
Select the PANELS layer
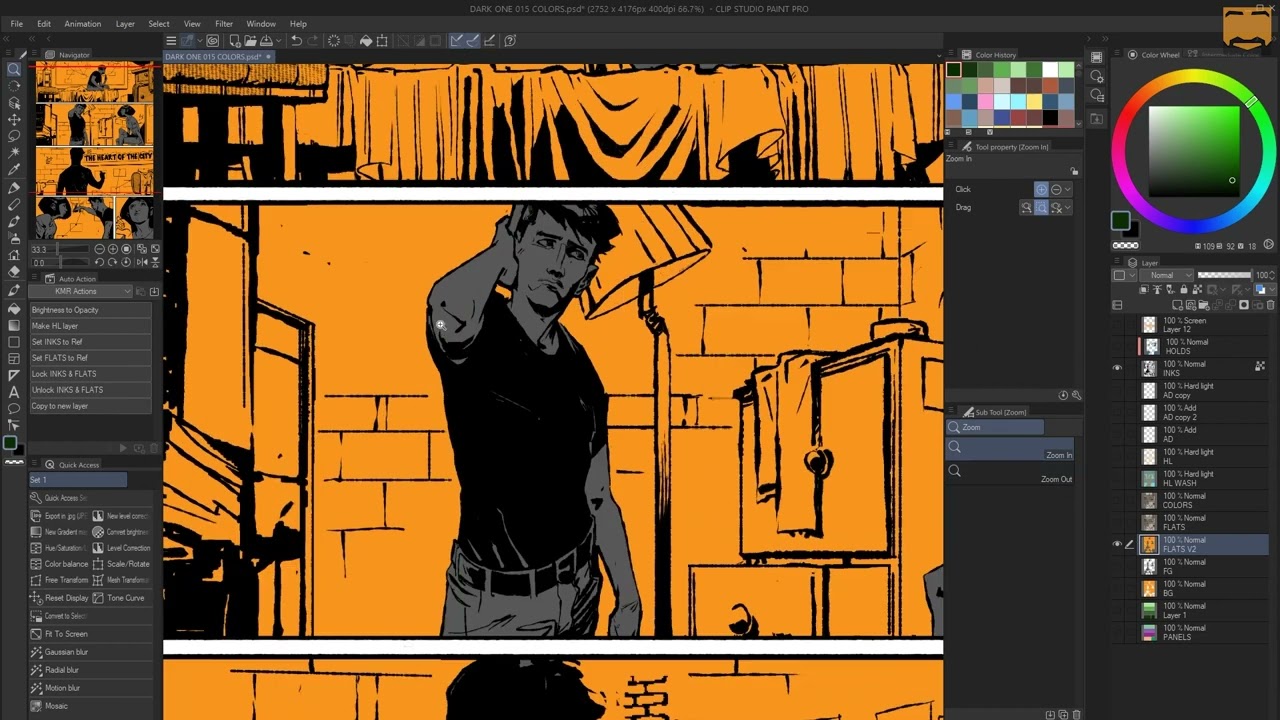tap(1191, 632)
